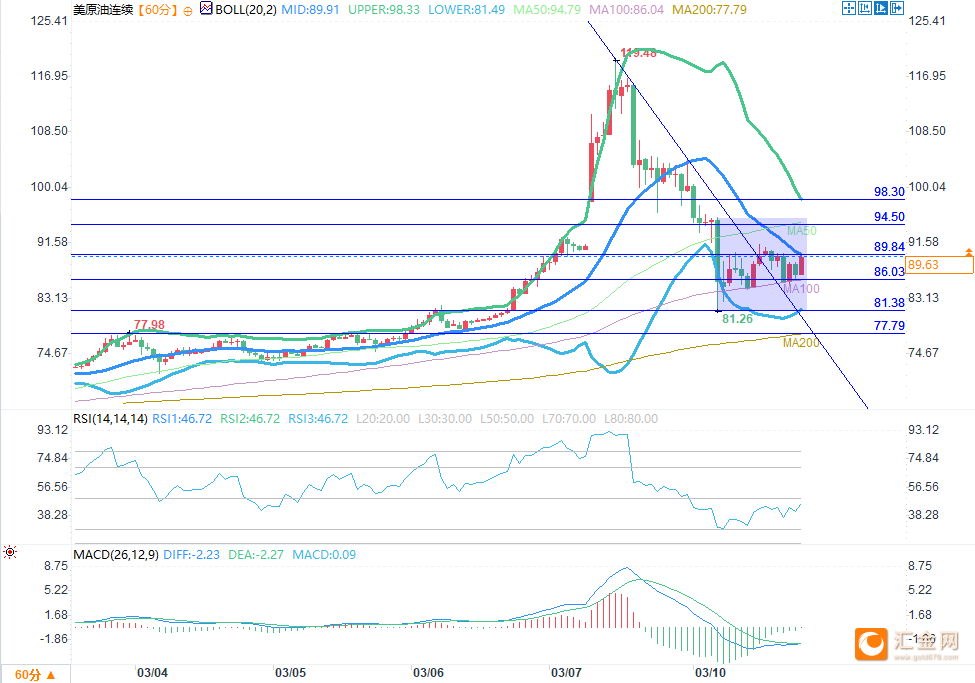Click the 98.30 horizontal line label

[x=889, y=192]
